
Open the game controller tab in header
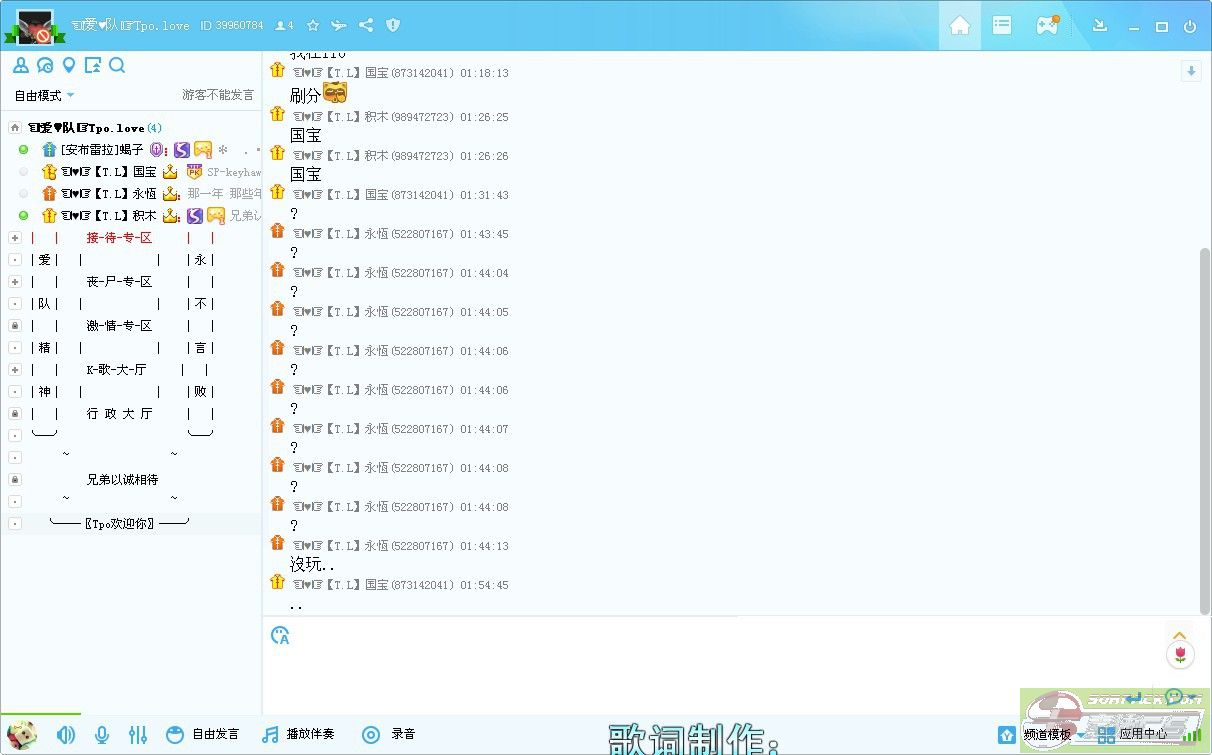(1046, 26)
